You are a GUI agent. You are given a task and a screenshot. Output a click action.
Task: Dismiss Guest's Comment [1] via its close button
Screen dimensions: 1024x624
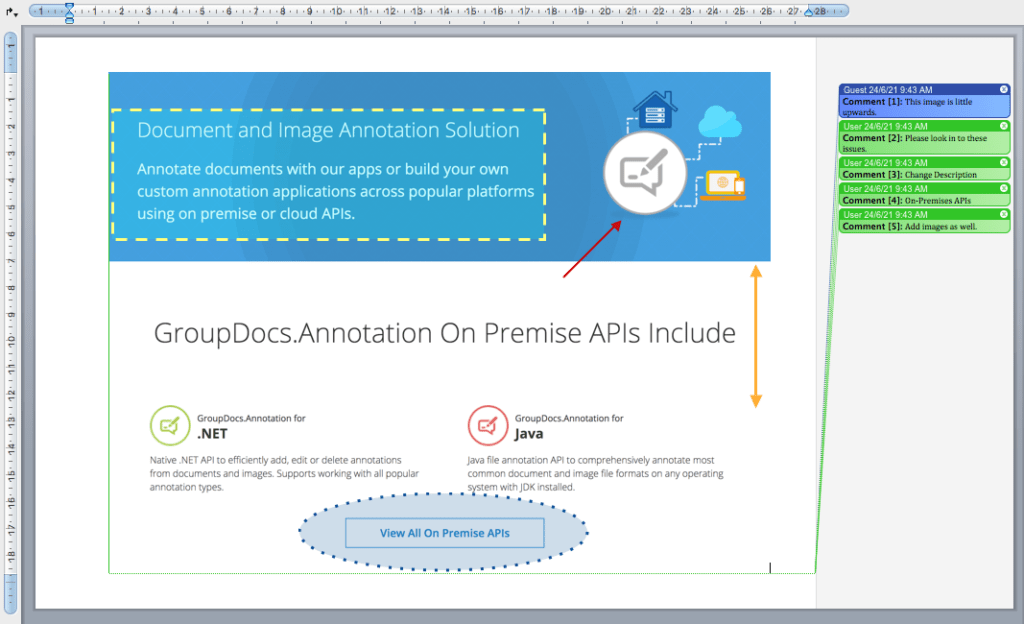pos(1005,90)
